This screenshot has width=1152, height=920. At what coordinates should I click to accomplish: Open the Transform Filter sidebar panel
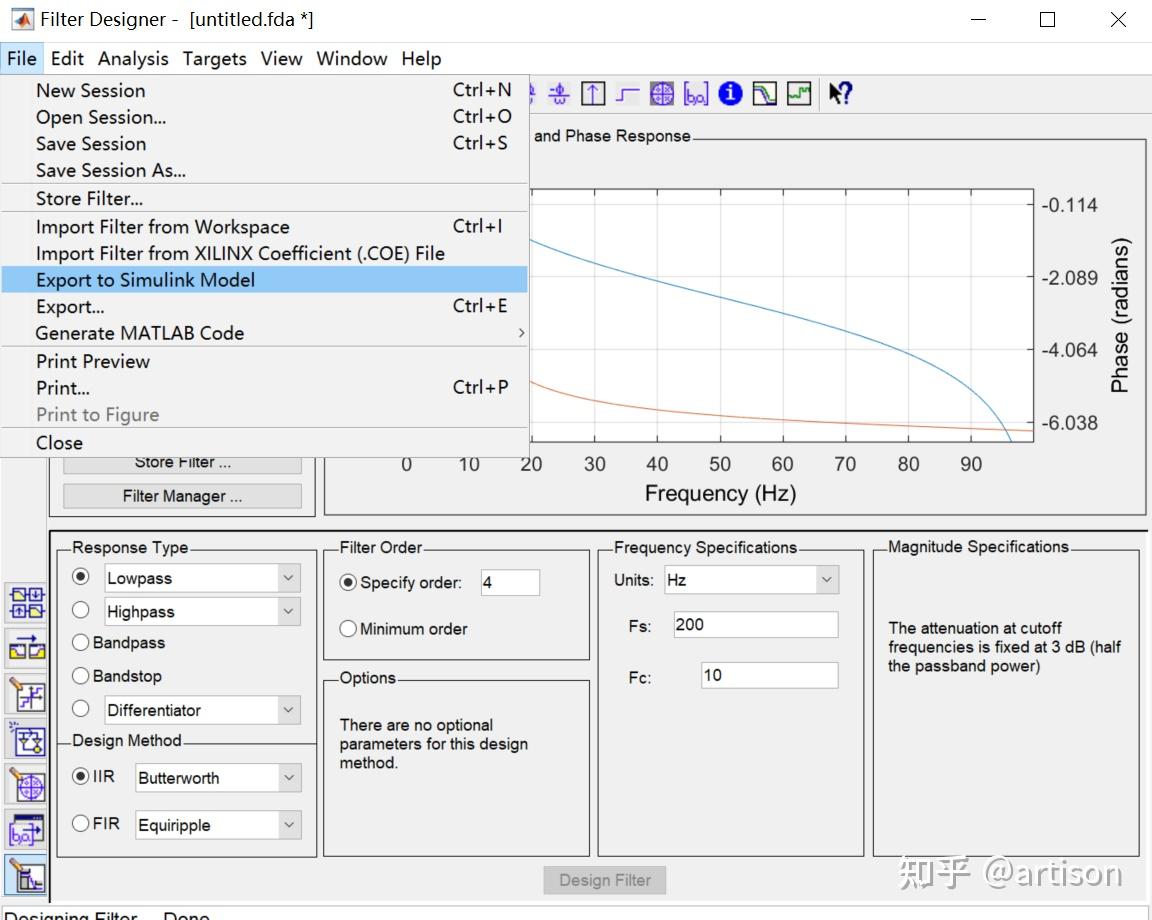[27, 648]
